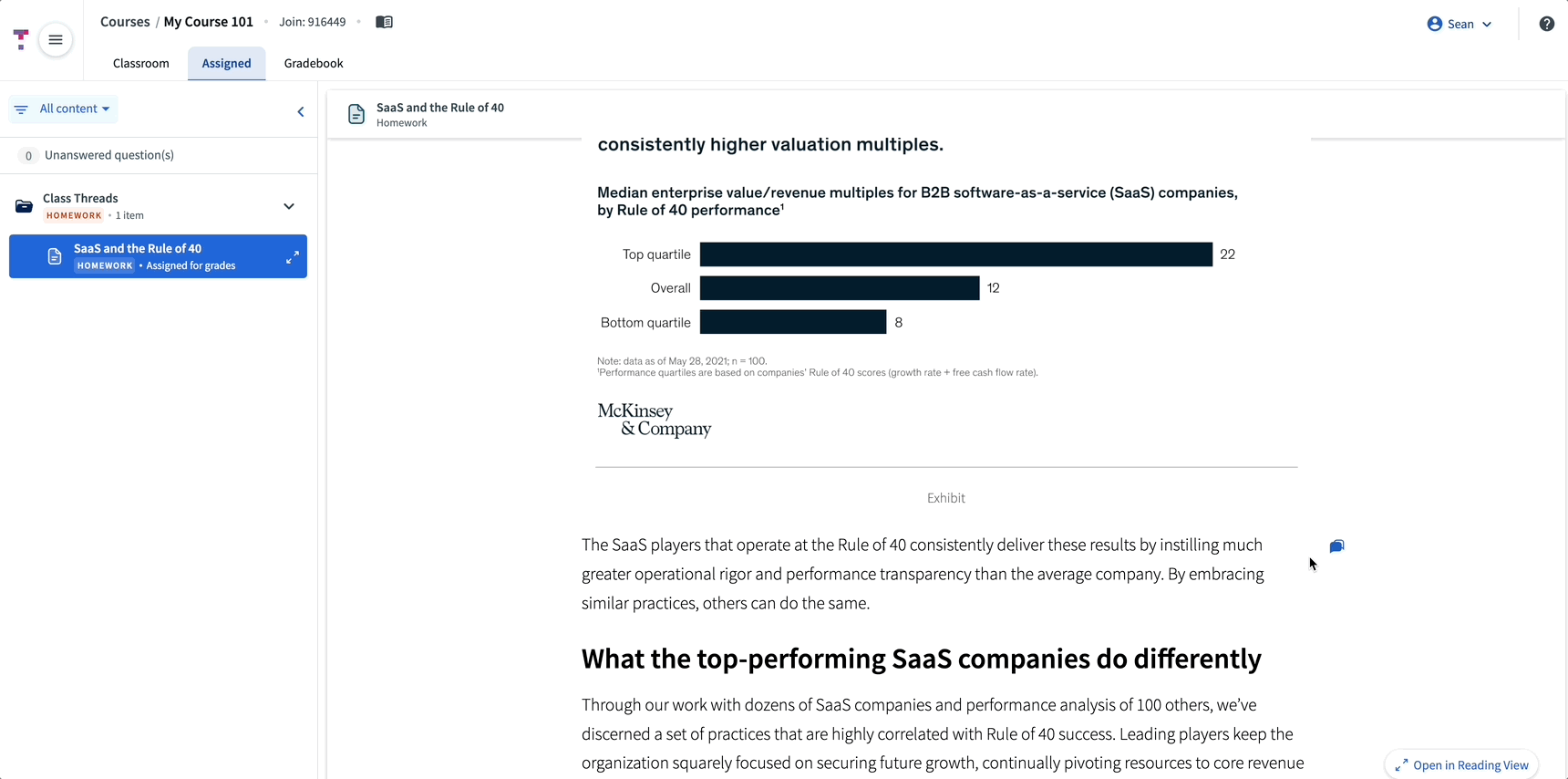The image size is (1568, 779).
Task: Click the document icon in content header
Action: pyautogui.click(x=356, y=114)
